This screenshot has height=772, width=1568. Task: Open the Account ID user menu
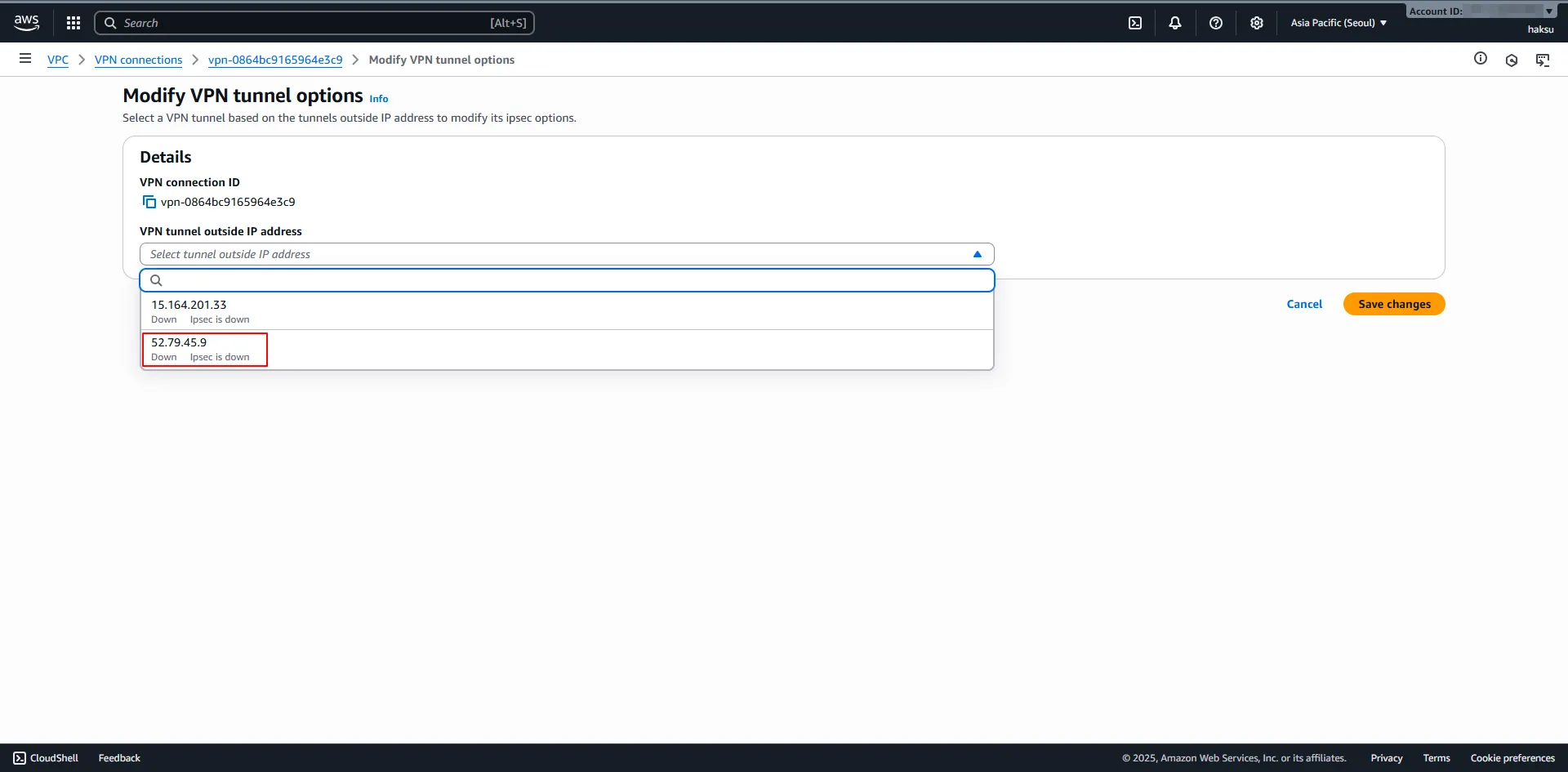click(1481, 11)
